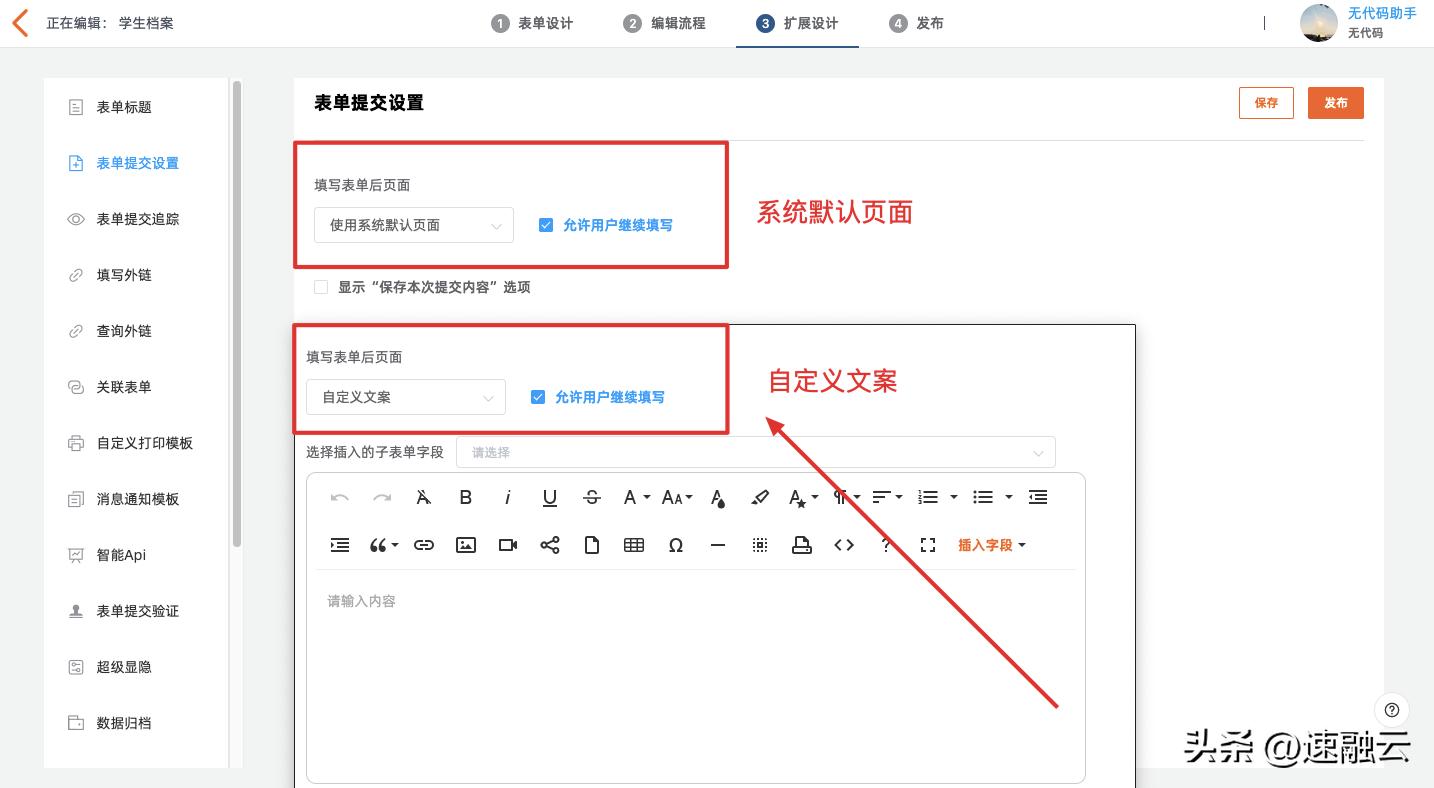Enable 显示"保存本次提交内容"选项 checkbox
Viewport: 1434px width, 788px height.
(321, 287)
